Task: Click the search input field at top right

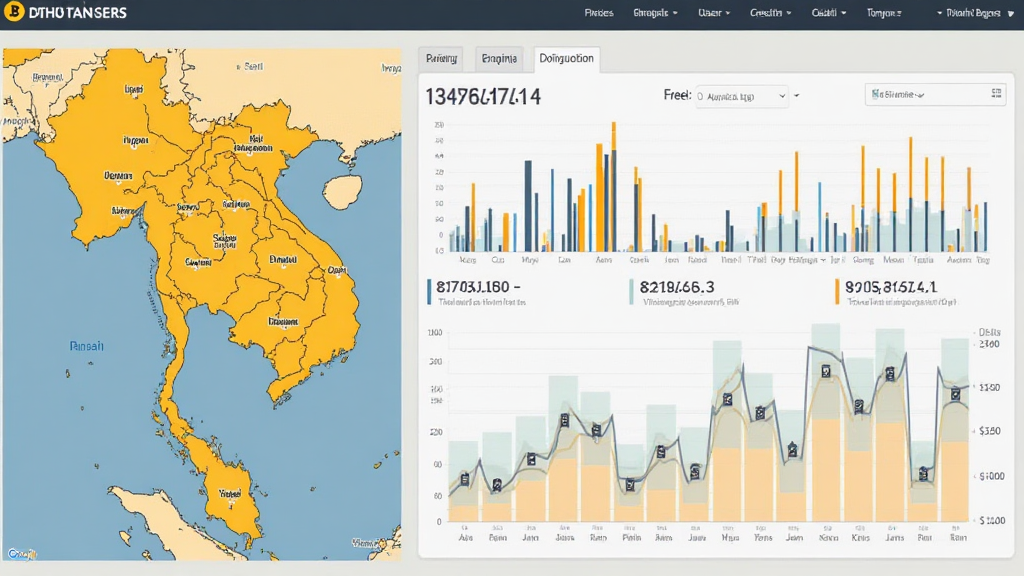Action: point(930,95)
